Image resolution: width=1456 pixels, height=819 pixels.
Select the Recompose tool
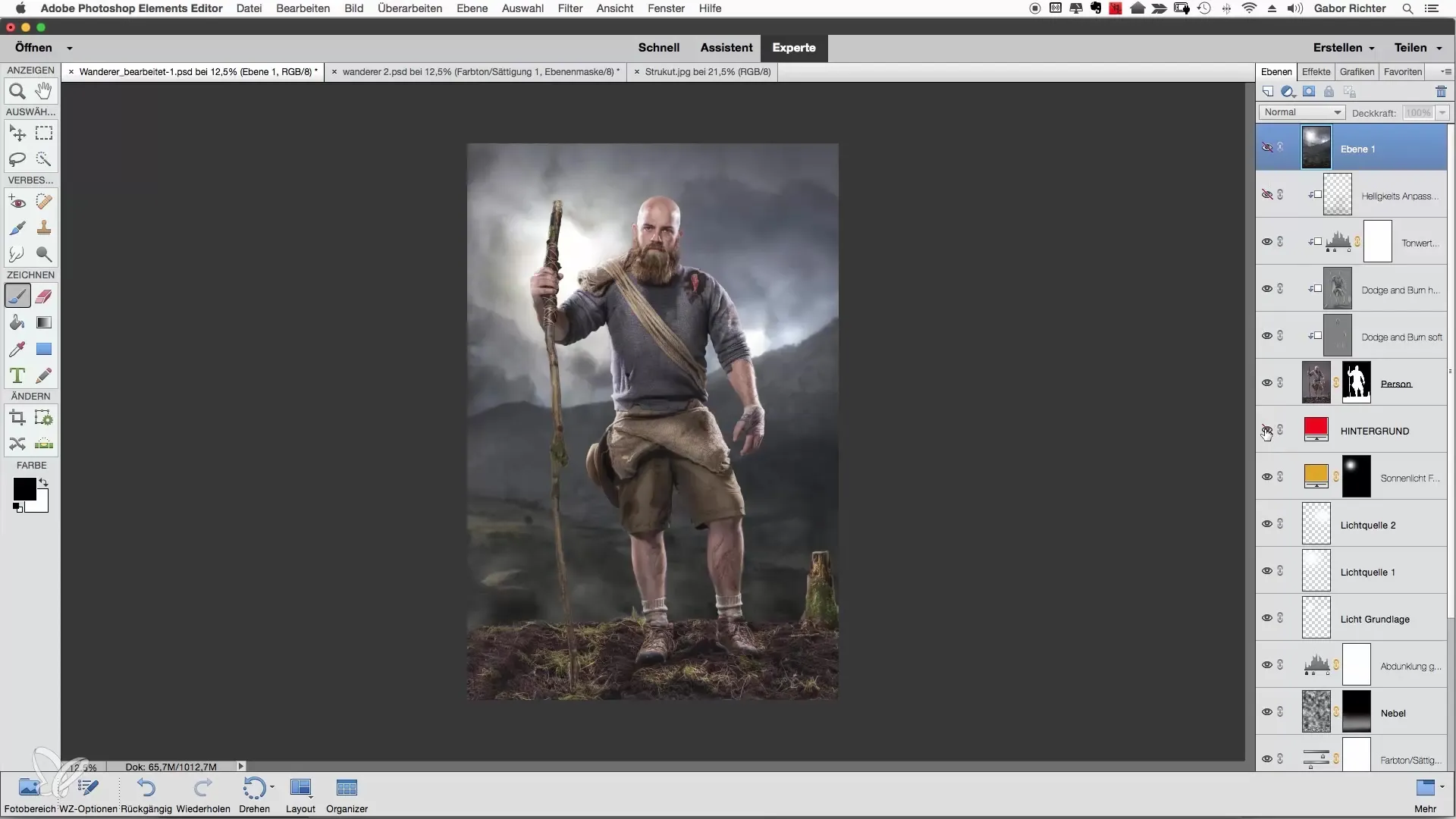44,418
